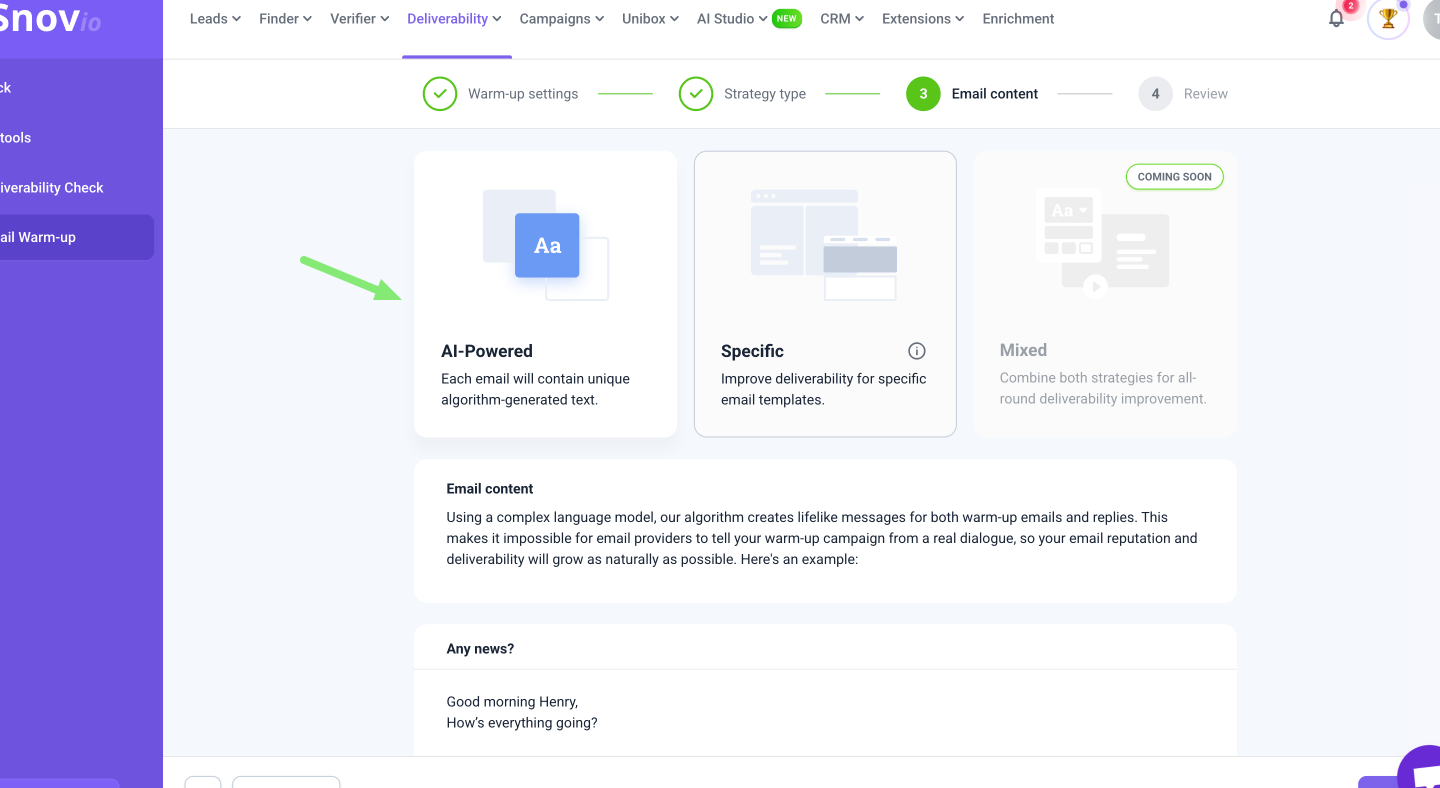1440x788 pixels.
Task: Click the Email content heading
Action: 490,489
